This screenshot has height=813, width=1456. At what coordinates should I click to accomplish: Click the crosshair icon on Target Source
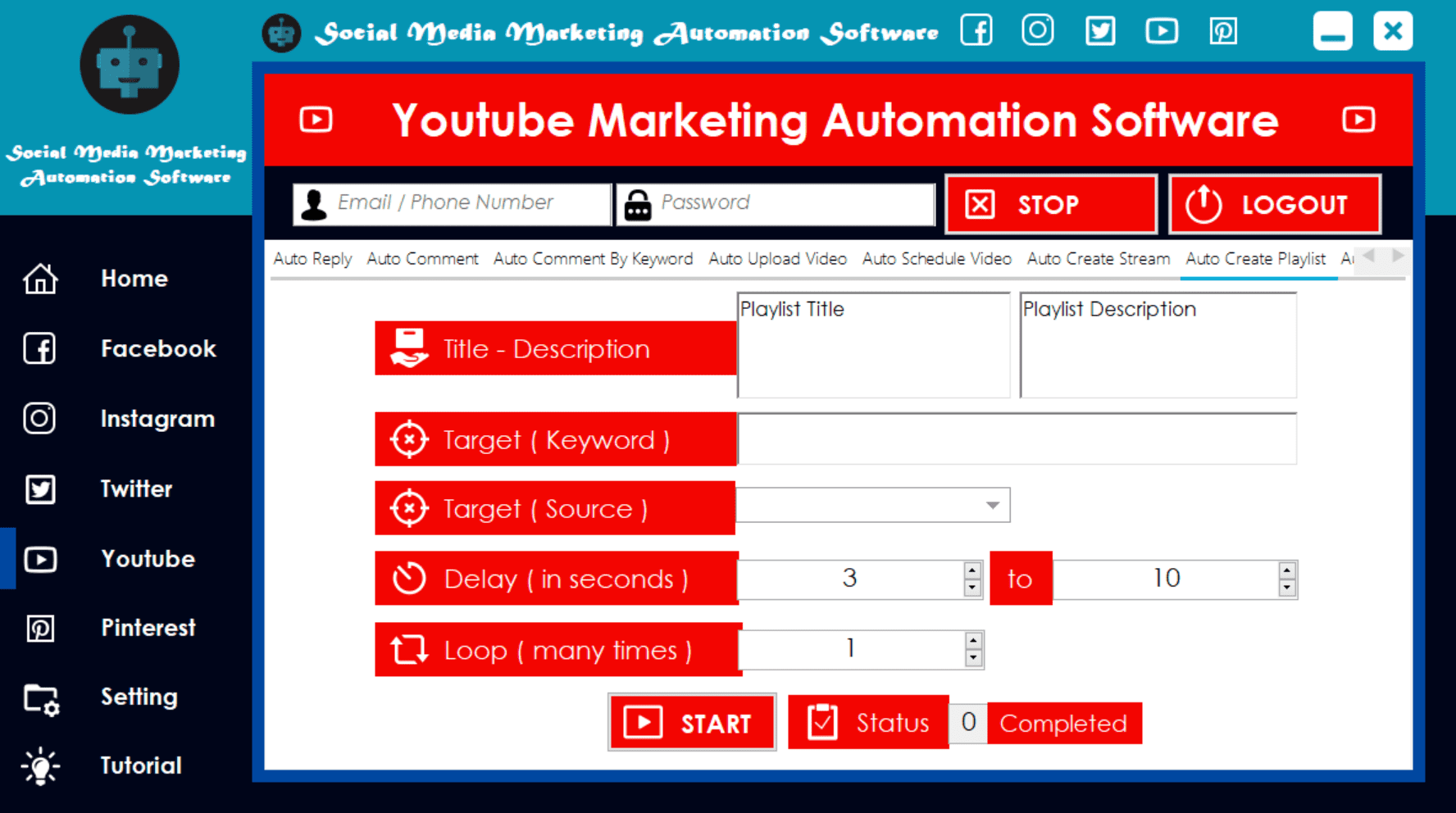(409, 508)
